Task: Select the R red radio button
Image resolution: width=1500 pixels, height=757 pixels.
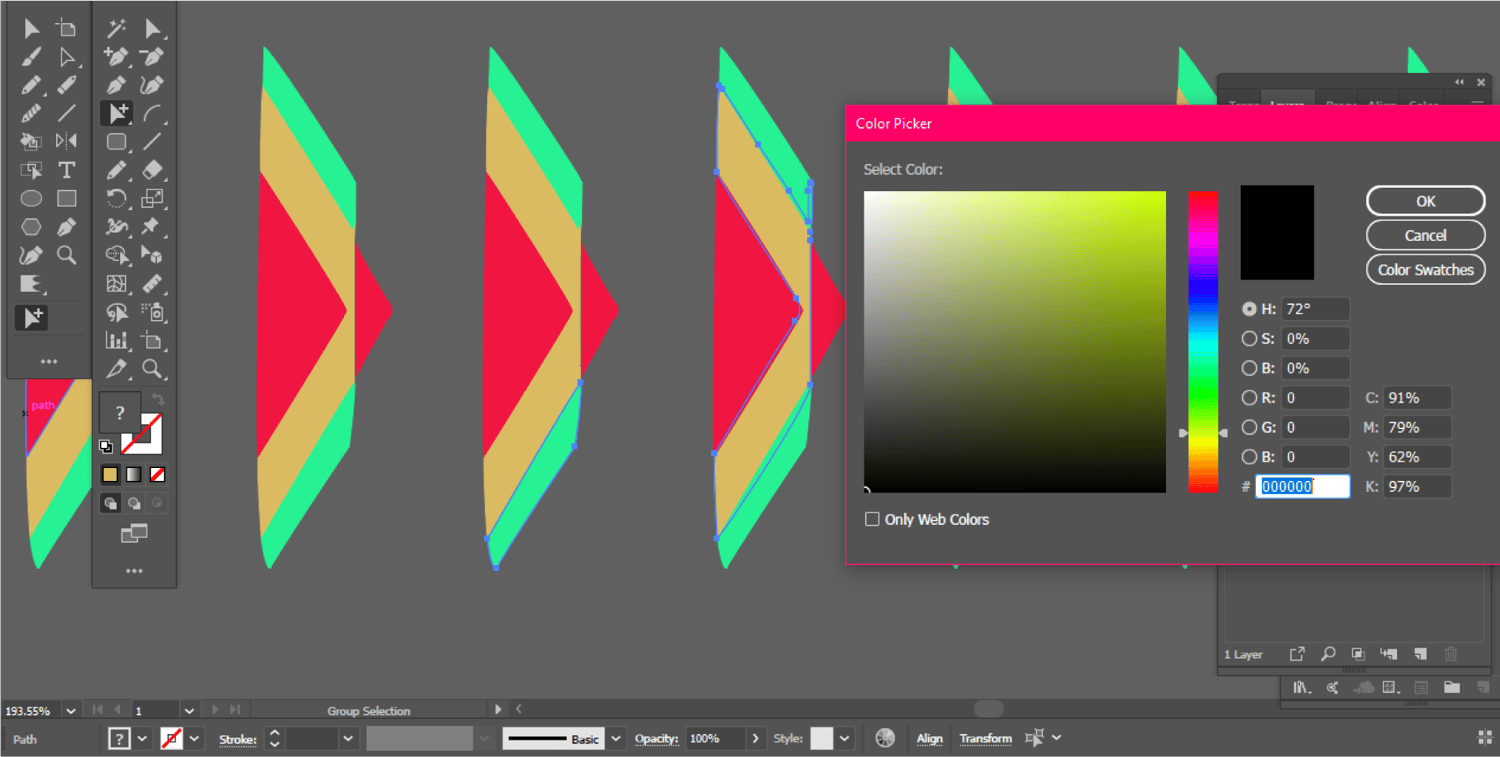Action: (x=1249, y=398)
